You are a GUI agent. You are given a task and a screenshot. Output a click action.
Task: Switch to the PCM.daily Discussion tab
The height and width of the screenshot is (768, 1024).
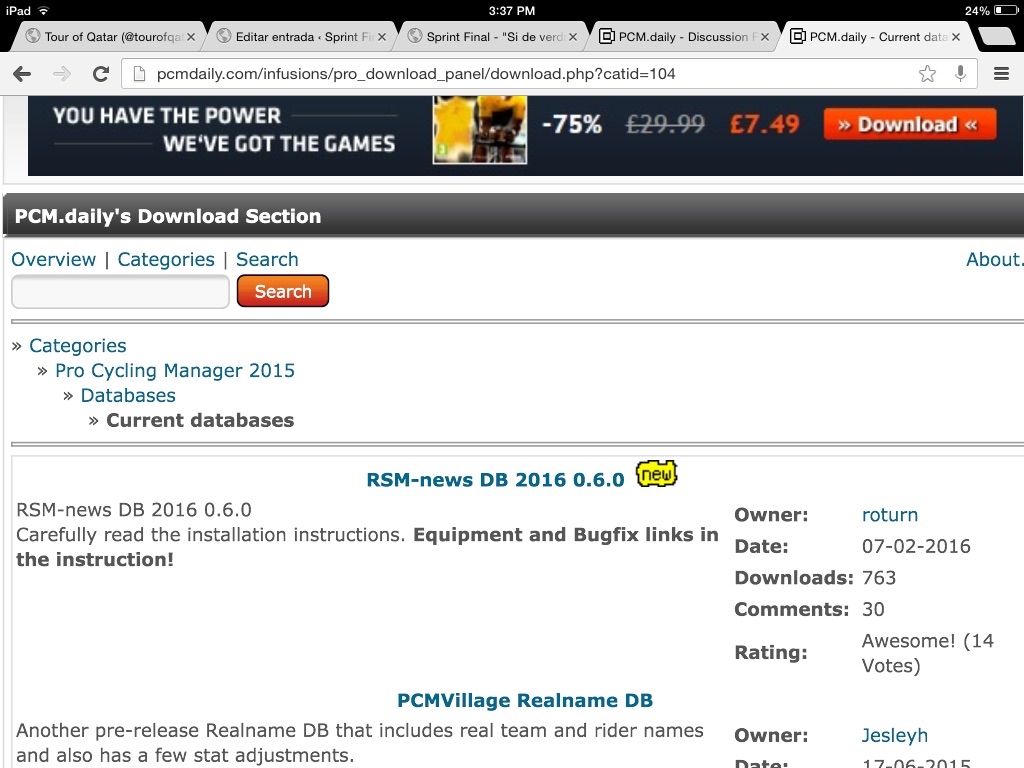680,37
